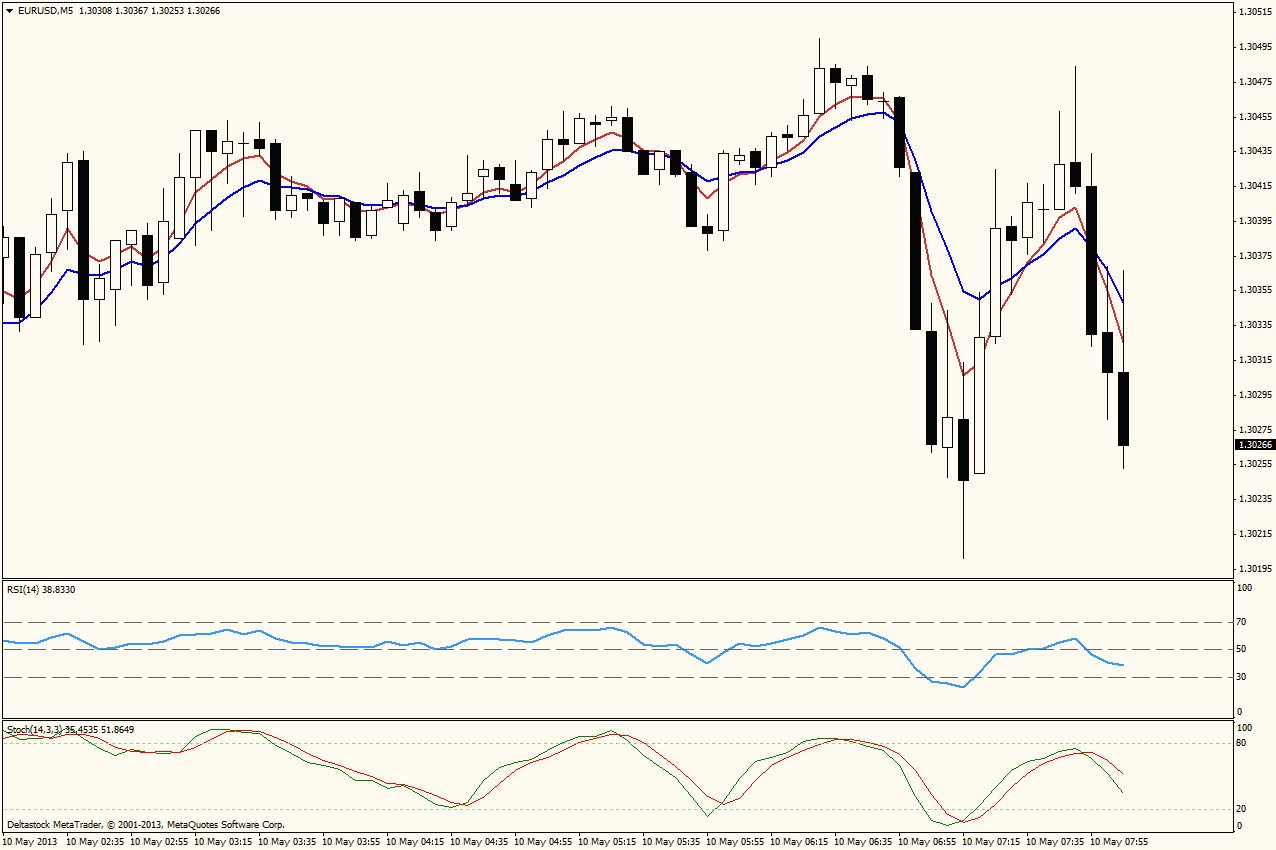1276x850 pixels.
Task: Click the 10 May 06:55 time label
Action: (x=927, y=842)
